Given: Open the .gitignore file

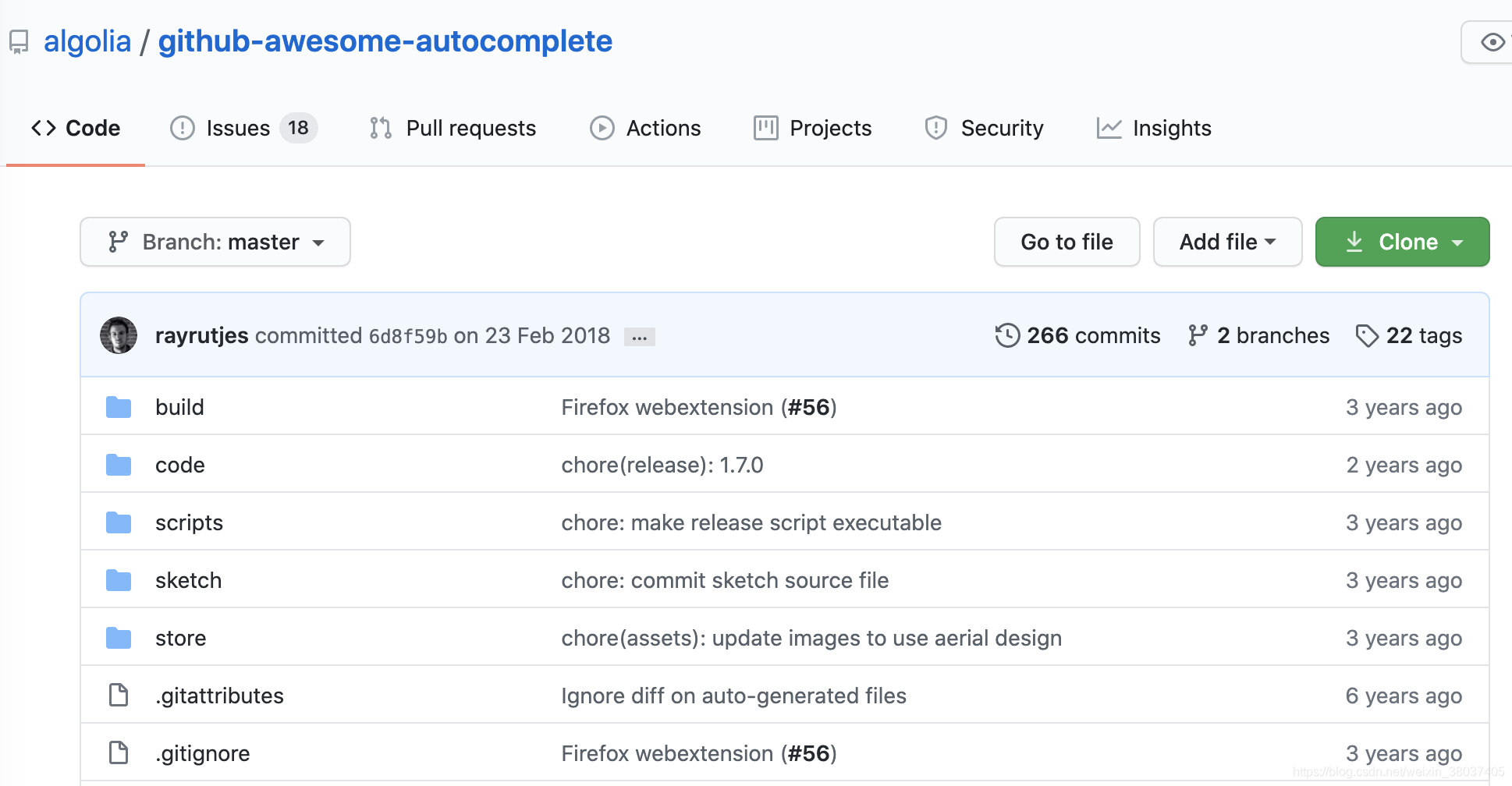Looking at the screenshot, I should (x=203, y=753).
